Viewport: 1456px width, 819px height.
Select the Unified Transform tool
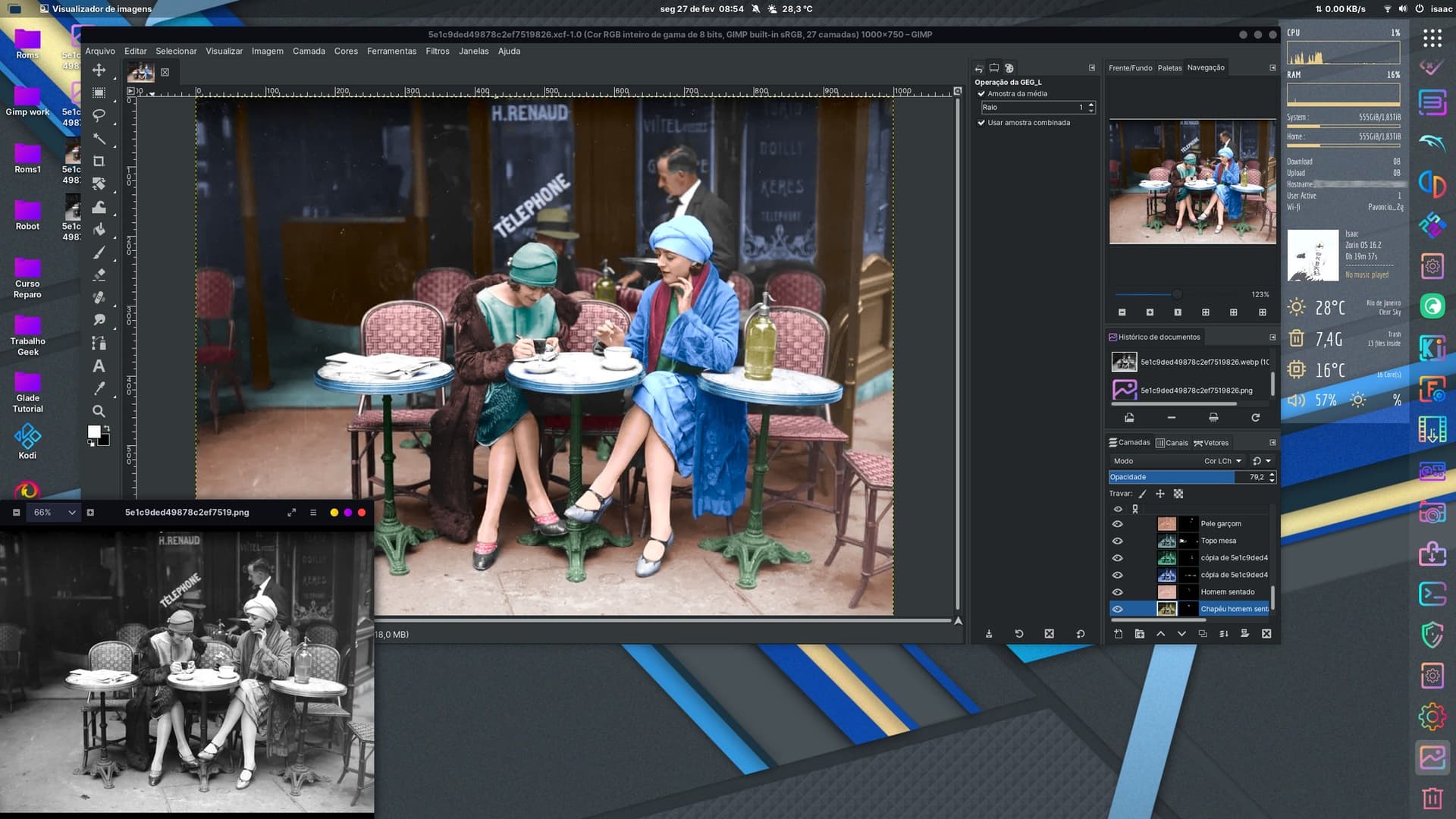pyautogui.click(x=99, y=184)
